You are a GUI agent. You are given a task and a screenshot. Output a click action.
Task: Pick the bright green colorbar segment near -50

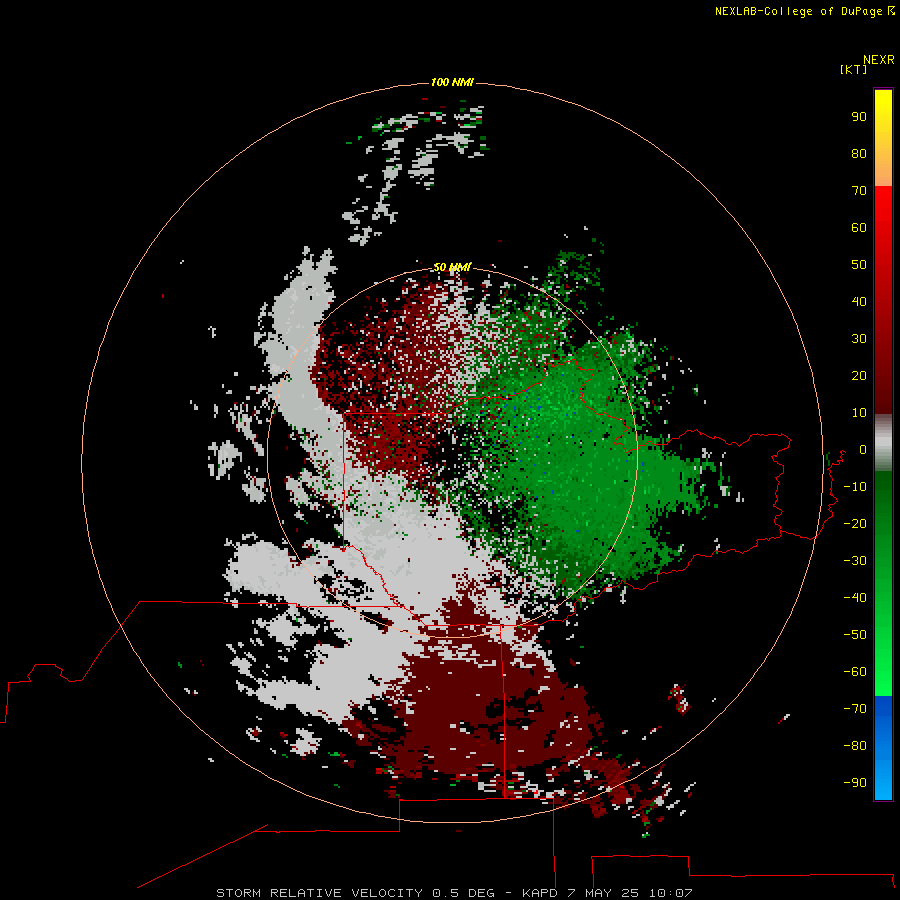point(883,637)
